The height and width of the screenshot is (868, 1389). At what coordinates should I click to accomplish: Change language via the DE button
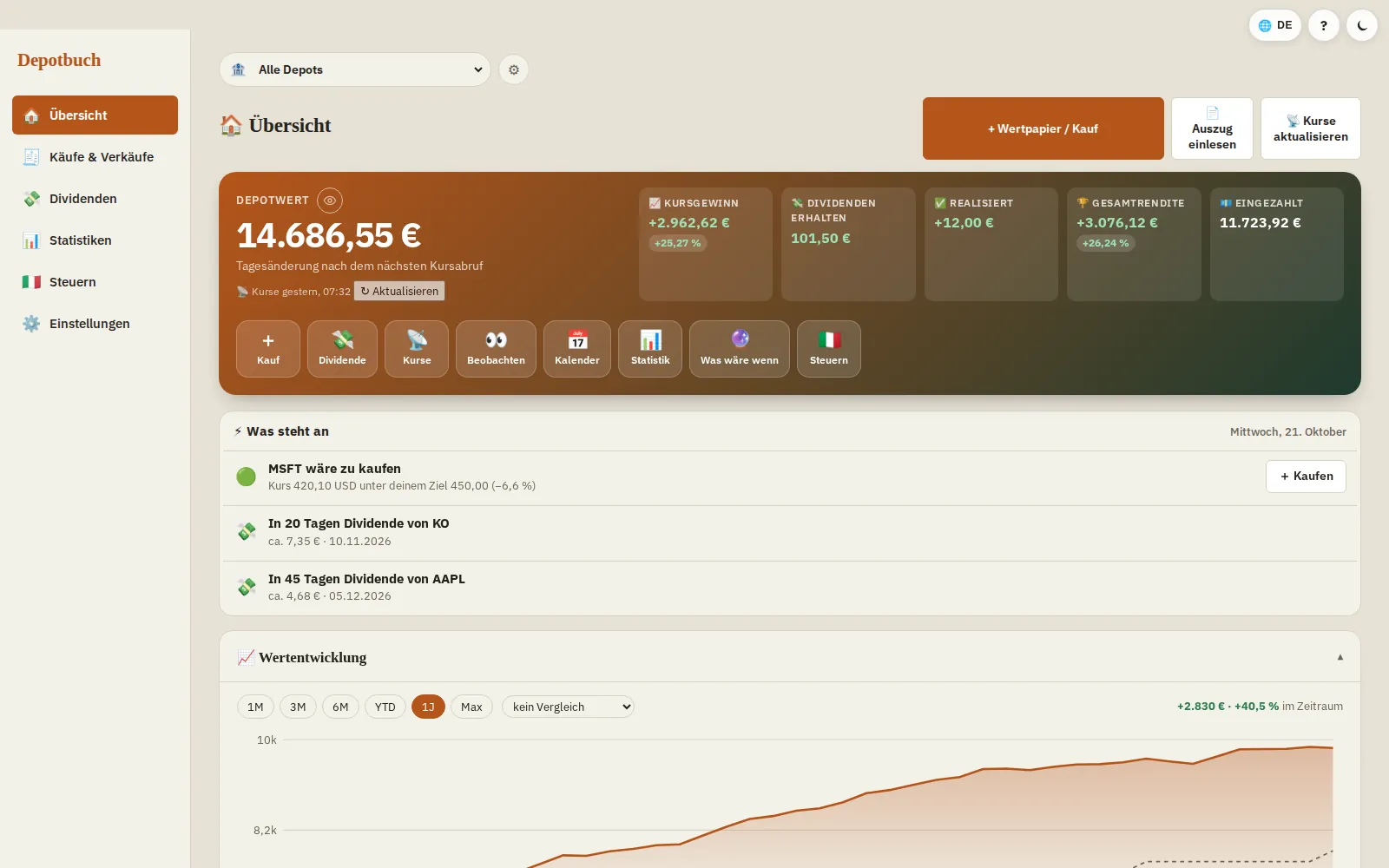click(x=1275, y=25)
